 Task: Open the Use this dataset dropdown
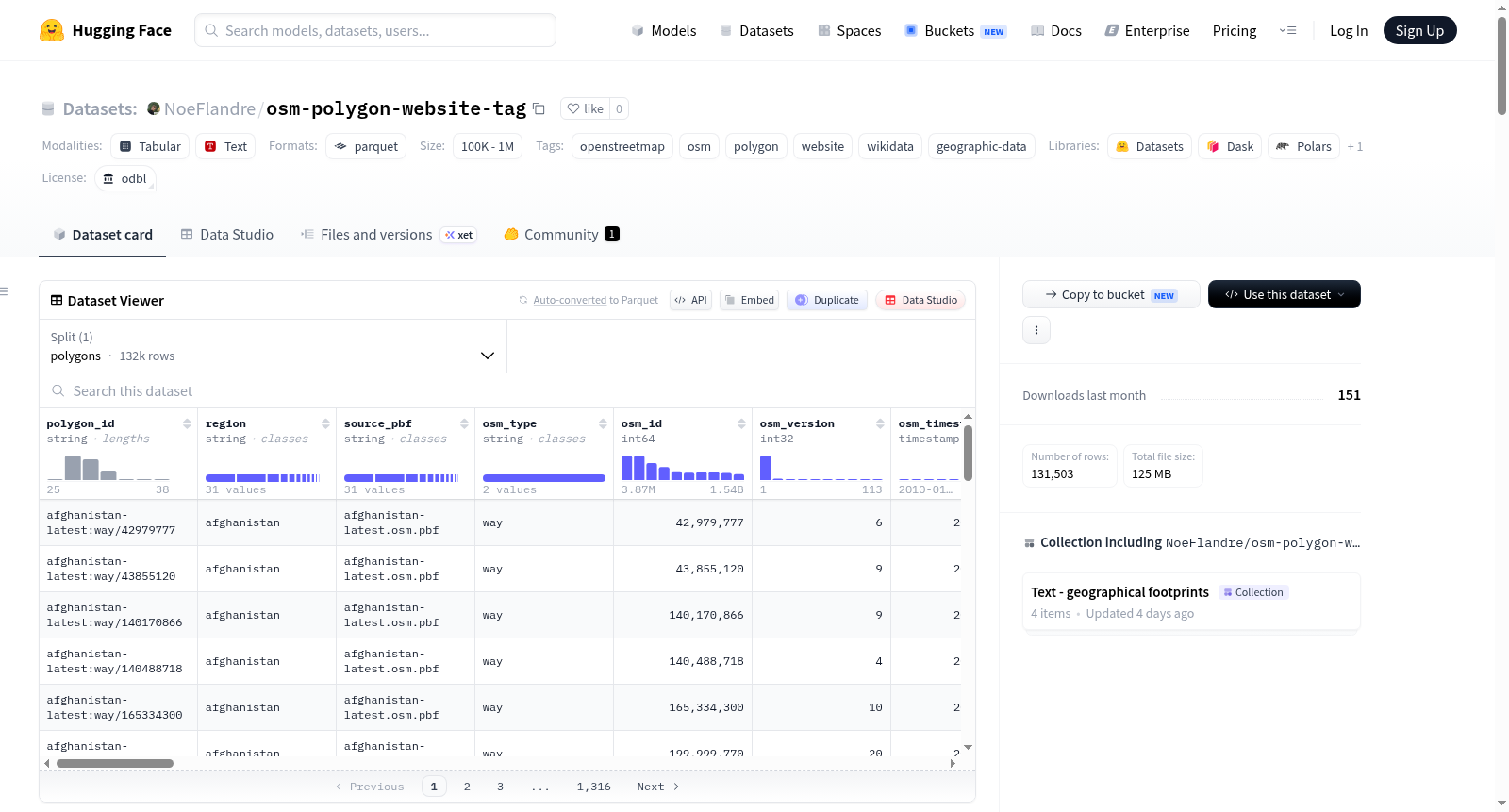1284,294
